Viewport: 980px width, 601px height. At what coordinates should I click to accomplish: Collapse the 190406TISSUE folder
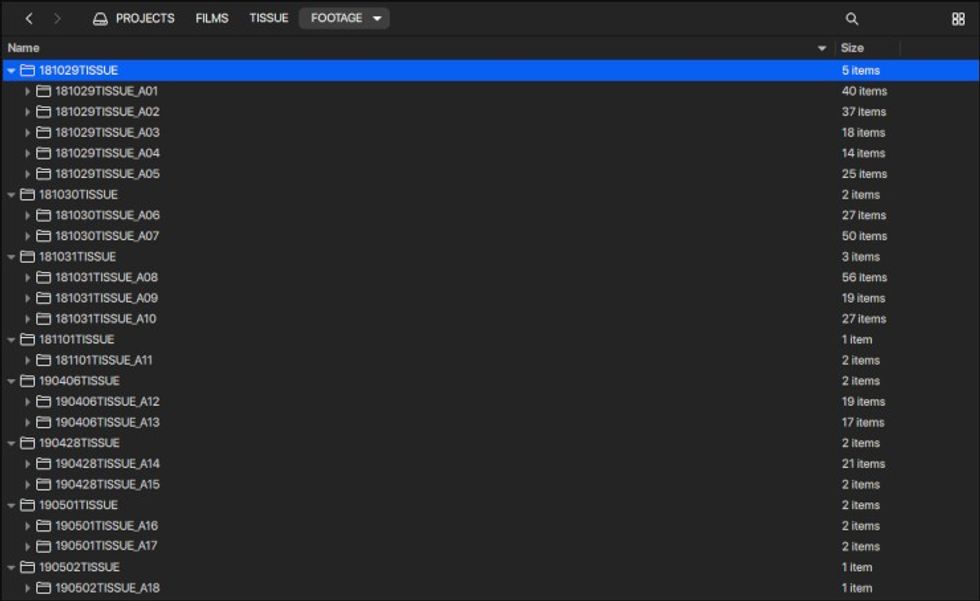pyautogui.click(x=11, y=381)
